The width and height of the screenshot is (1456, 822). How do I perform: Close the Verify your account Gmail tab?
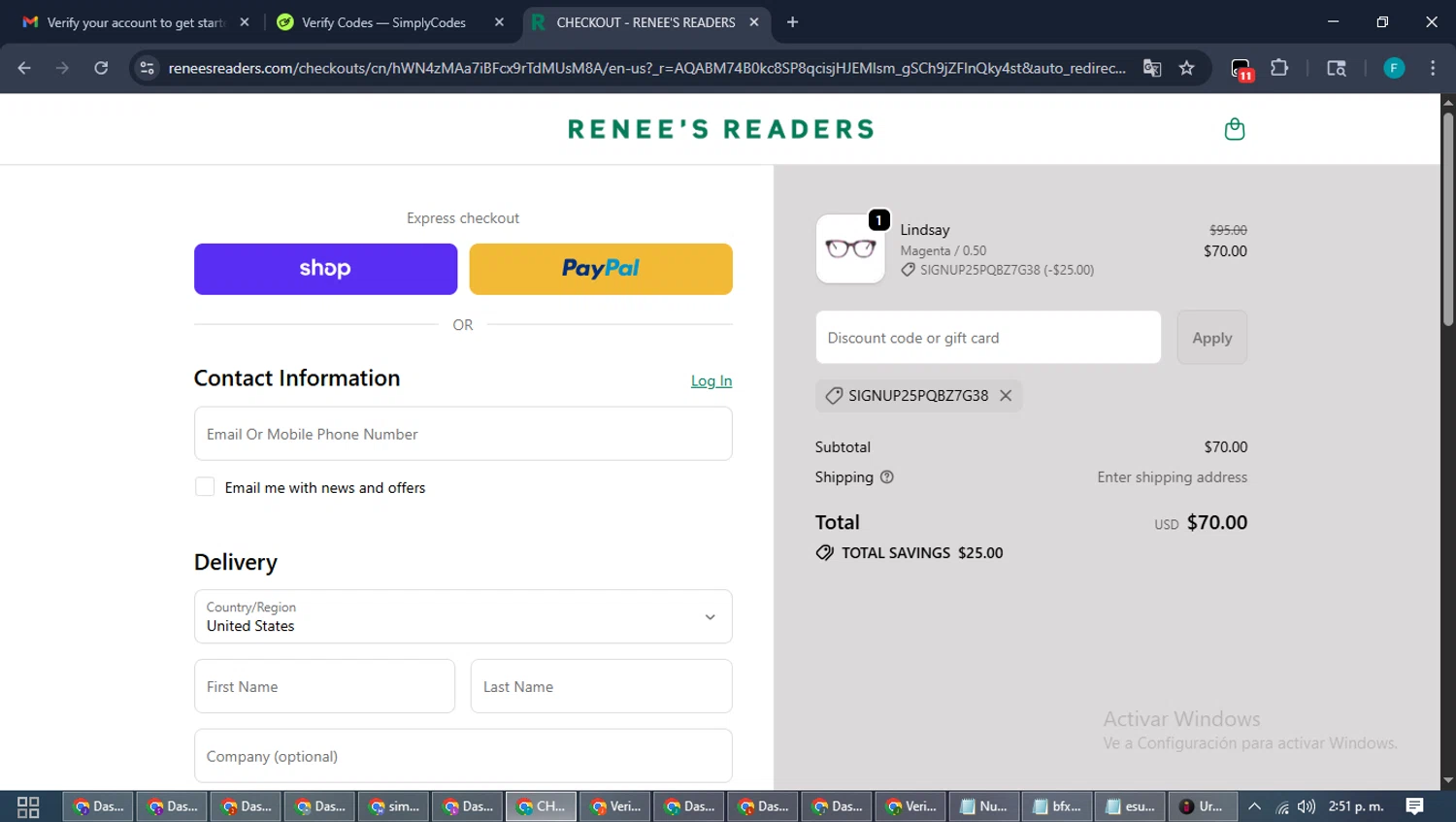click(245, 22)
